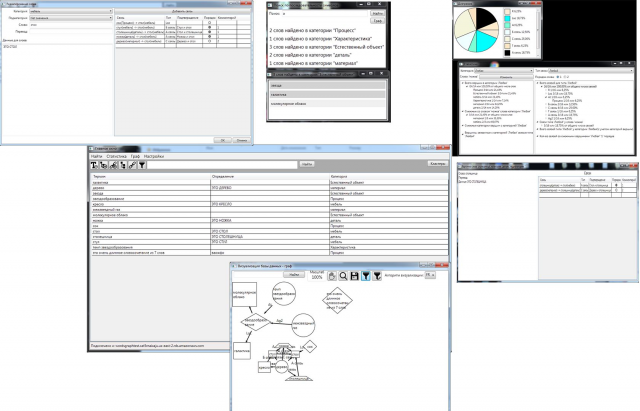Click the hierarchy tree icon in main toolbar
The width and height of the screenshot is (640, 411).
123,165
